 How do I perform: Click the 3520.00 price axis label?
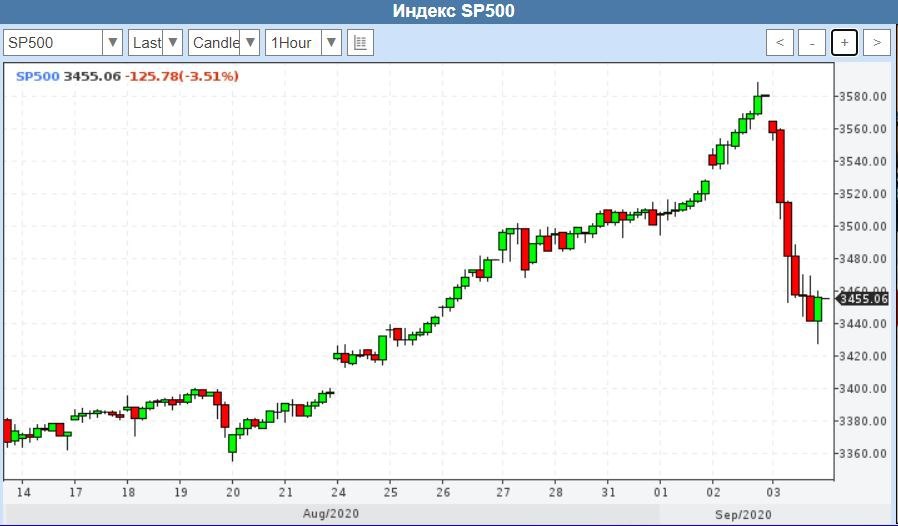[x=863, y=194]
